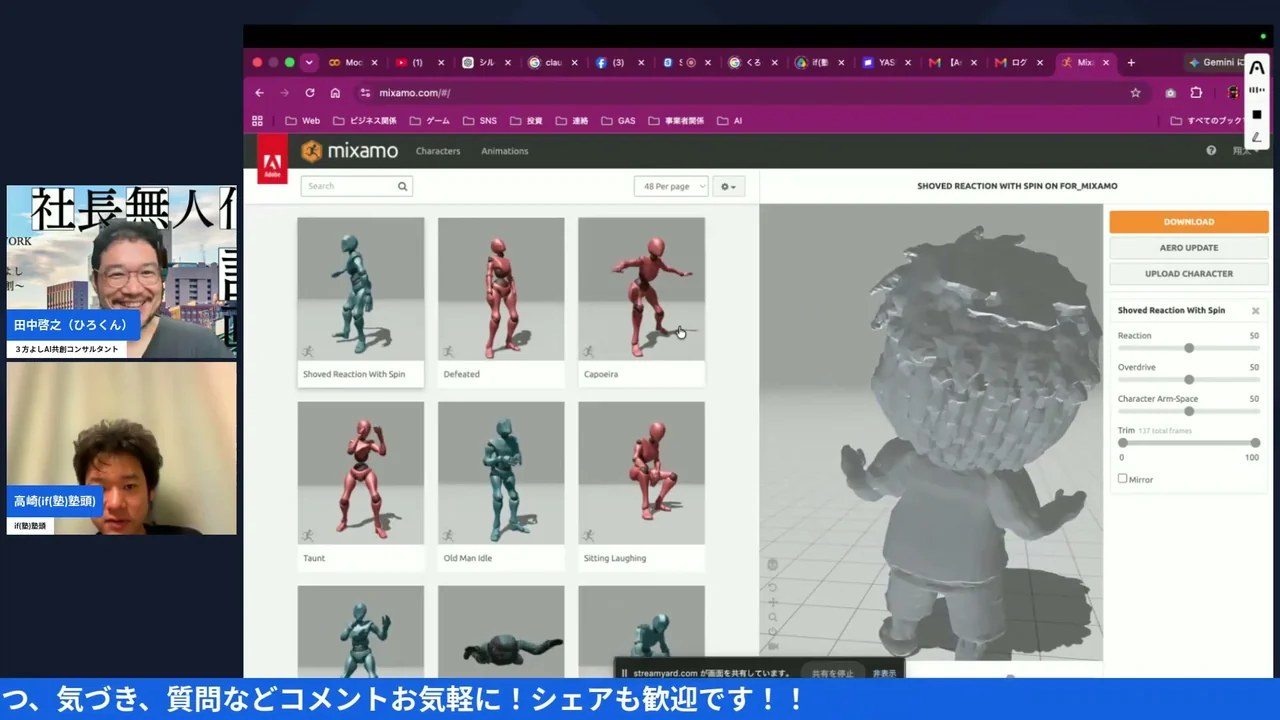Click the Overdrive slider handle

point(1189,380)
